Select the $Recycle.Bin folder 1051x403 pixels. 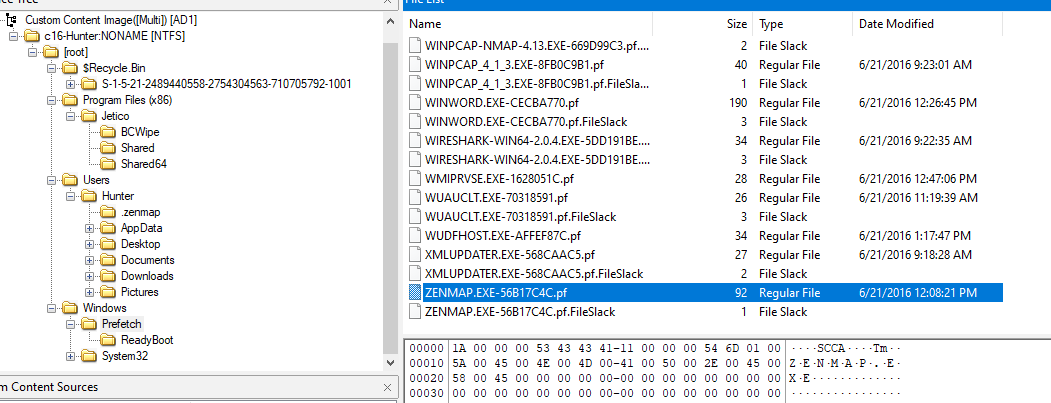pos(114,68)
